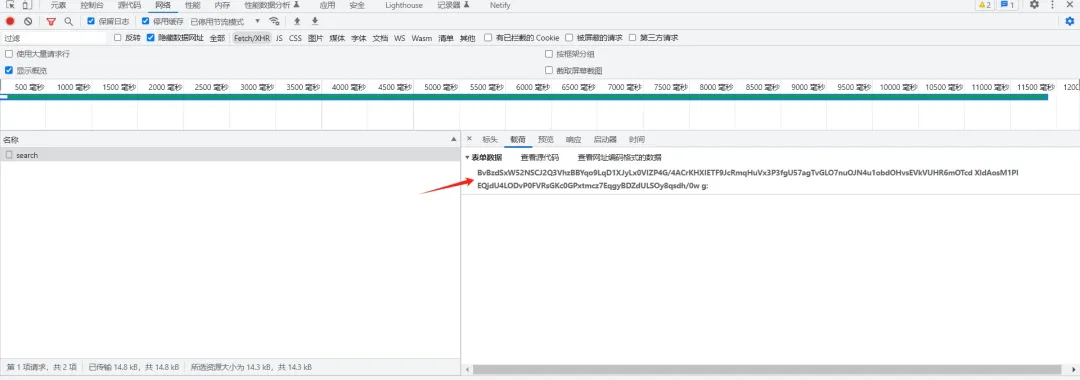
Task: Toggle the 显示概览 checkbox
Action: tap(9, 70)
